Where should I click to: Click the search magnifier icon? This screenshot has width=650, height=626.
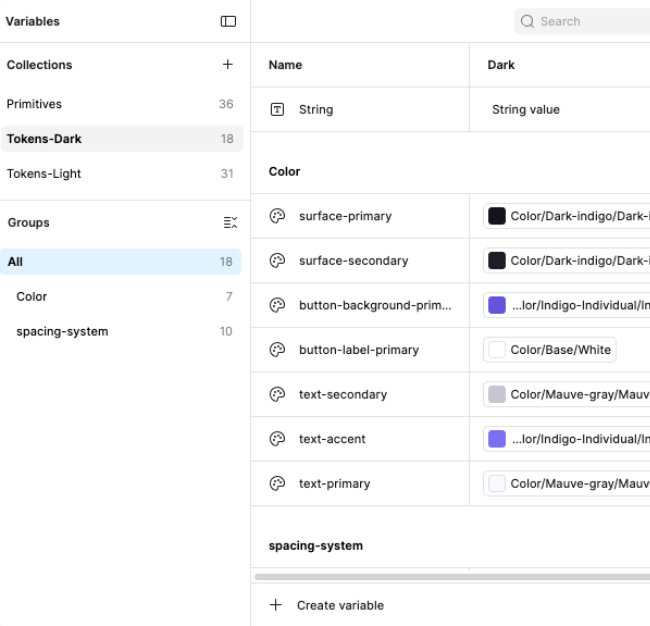point(527,21)
